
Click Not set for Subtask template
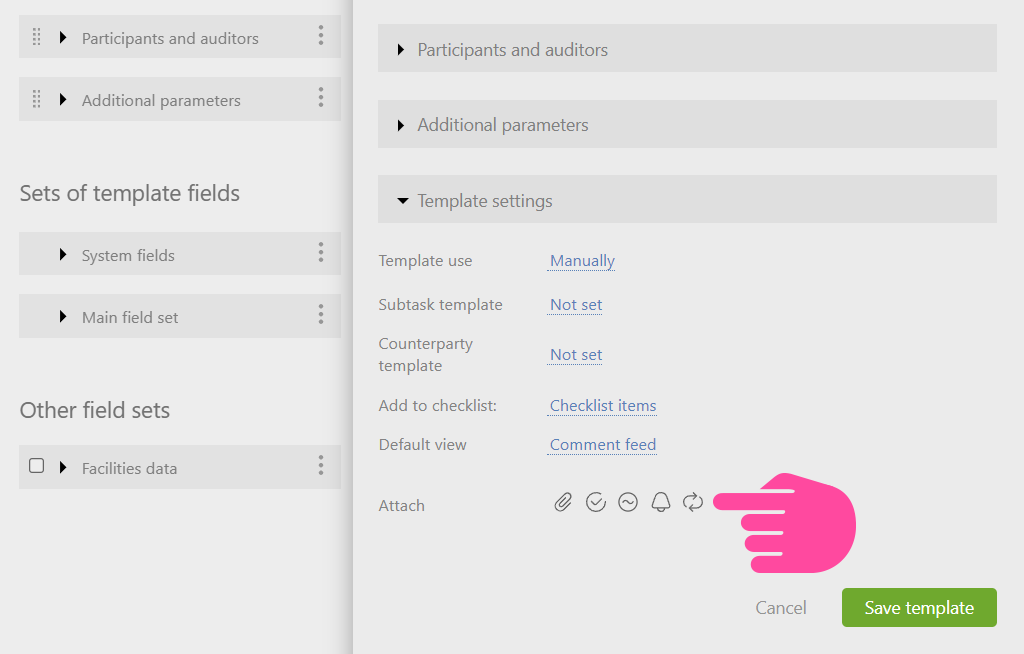click(576, 304)
